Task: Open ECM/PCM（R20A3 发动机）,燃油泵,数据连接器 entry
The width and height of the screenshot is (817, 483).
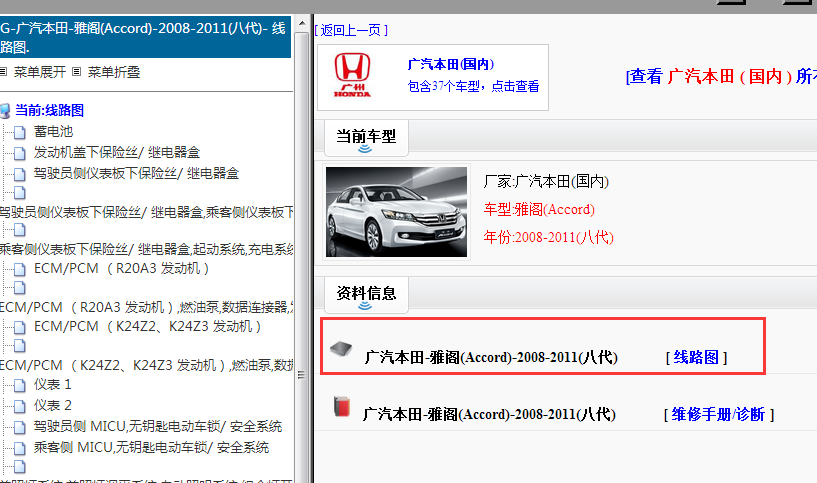Action: pyautogui.click(x=146, y=307)
